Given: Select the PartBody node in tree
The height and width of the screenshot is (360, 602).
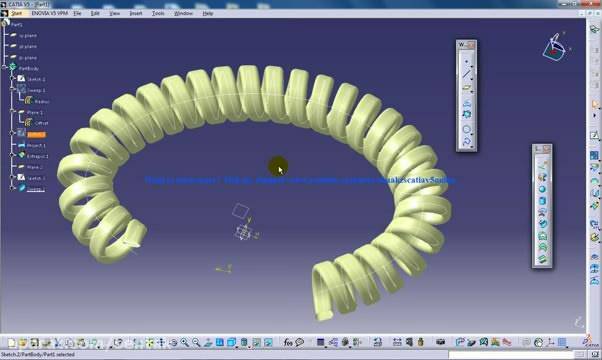Looking at the screenshot, I should [x=29, y=68].
